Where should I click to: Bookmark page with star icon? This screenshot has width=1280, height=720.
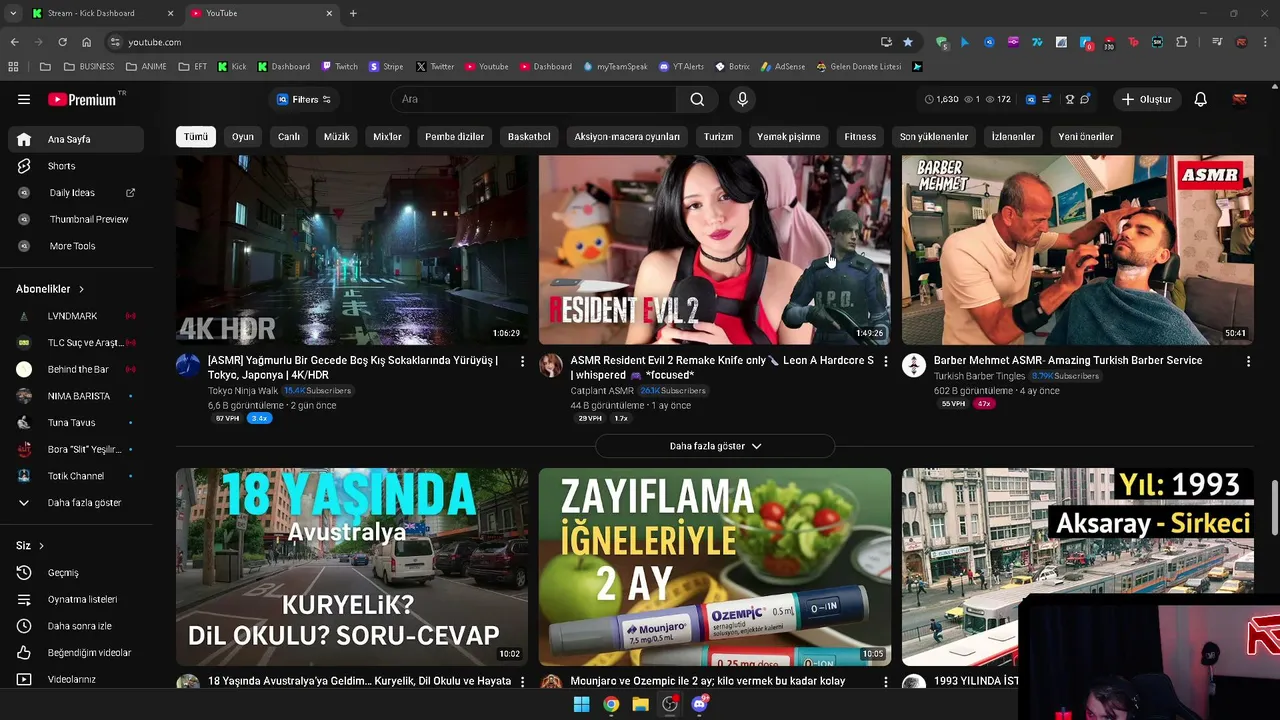[908, 42]
